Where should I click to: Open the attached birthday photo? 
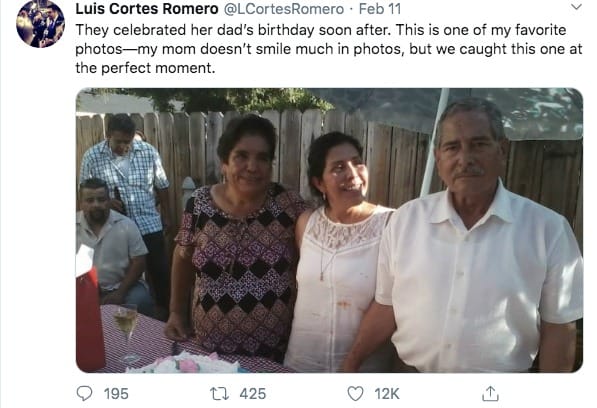329,230
